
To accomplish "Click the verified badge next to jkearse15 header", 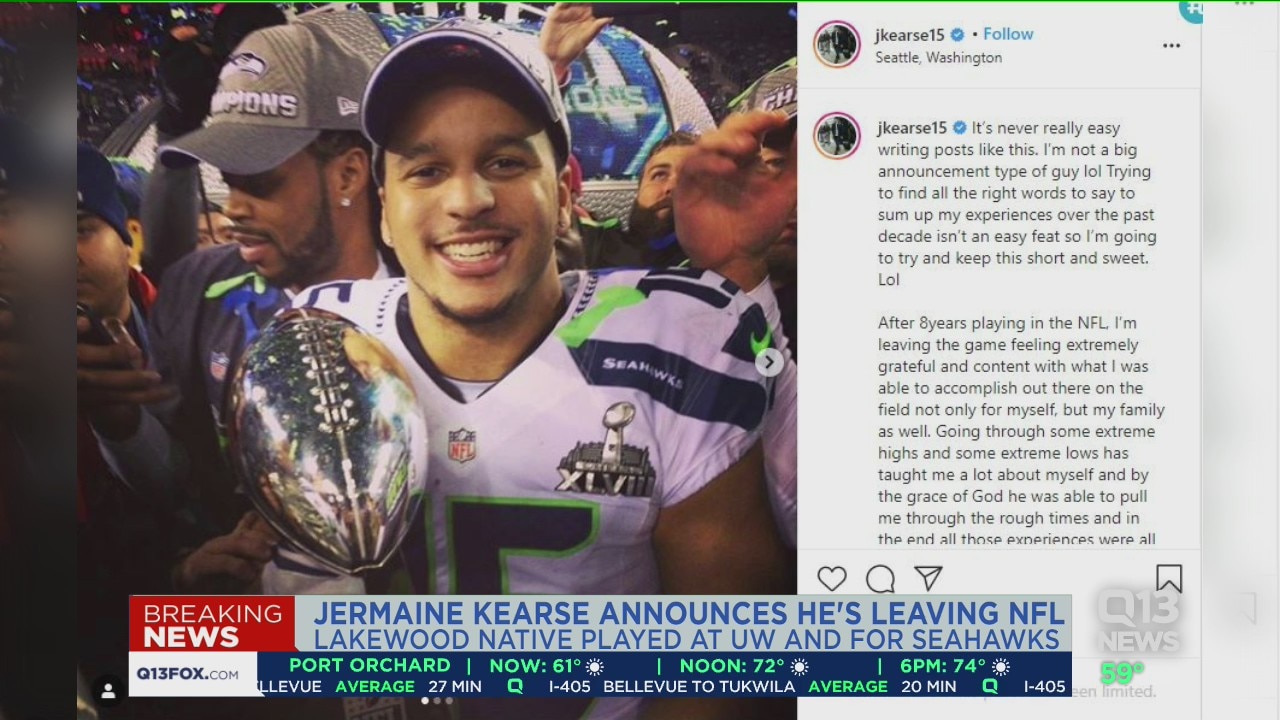I will click(959, 35).
